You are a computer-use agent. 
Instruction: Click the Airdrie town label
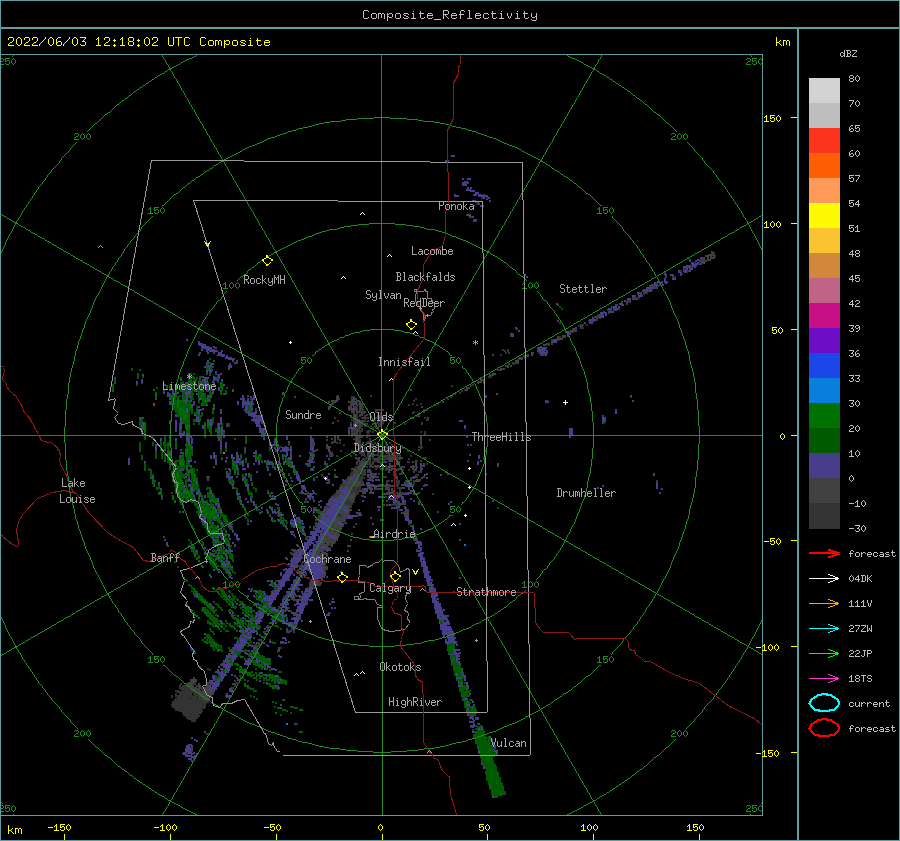click(x=394, y=534)
